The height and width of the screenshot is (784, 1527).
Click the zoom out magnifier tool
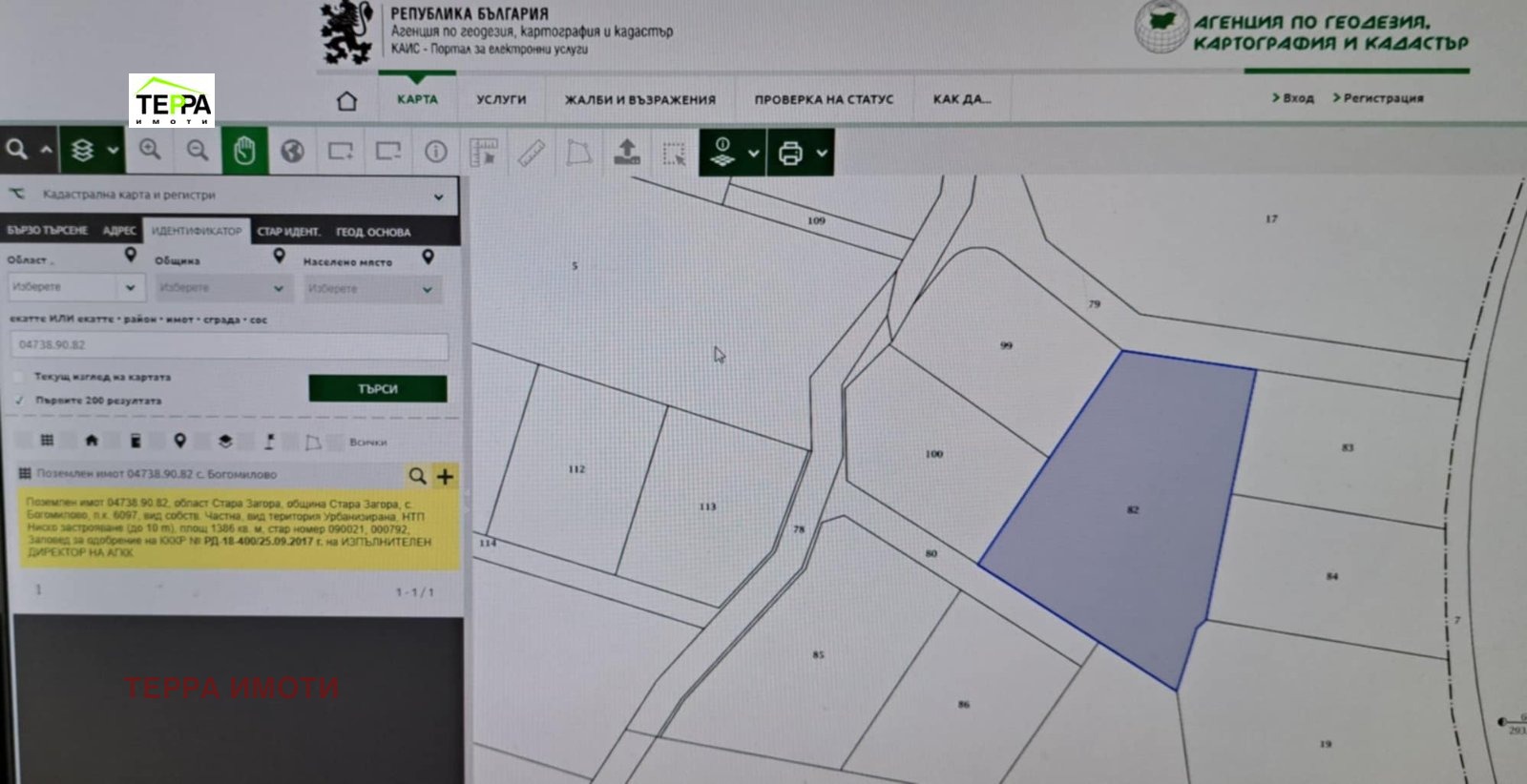point(198,150)
